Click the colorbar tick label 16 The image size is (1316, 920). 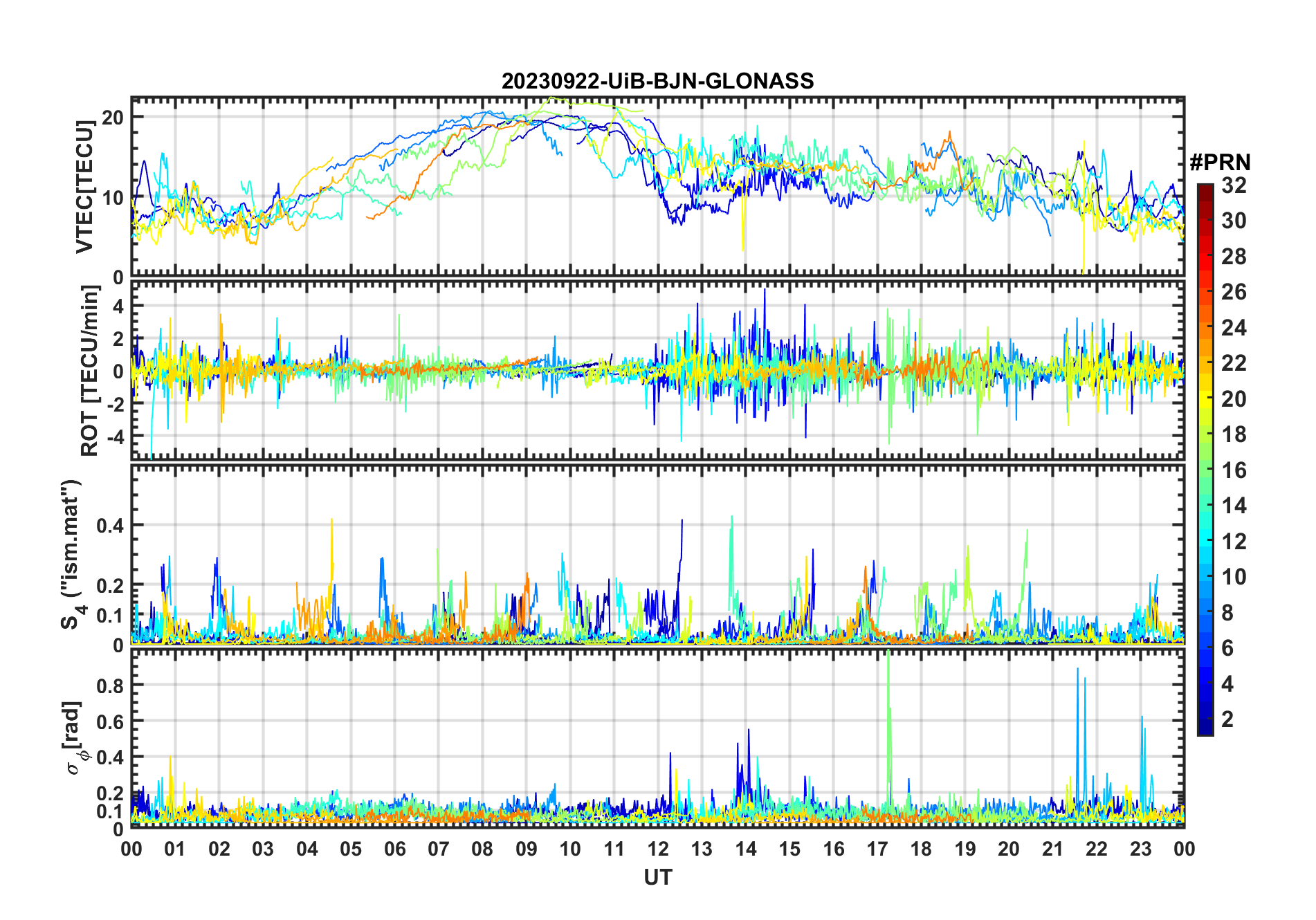(1234, 470)
